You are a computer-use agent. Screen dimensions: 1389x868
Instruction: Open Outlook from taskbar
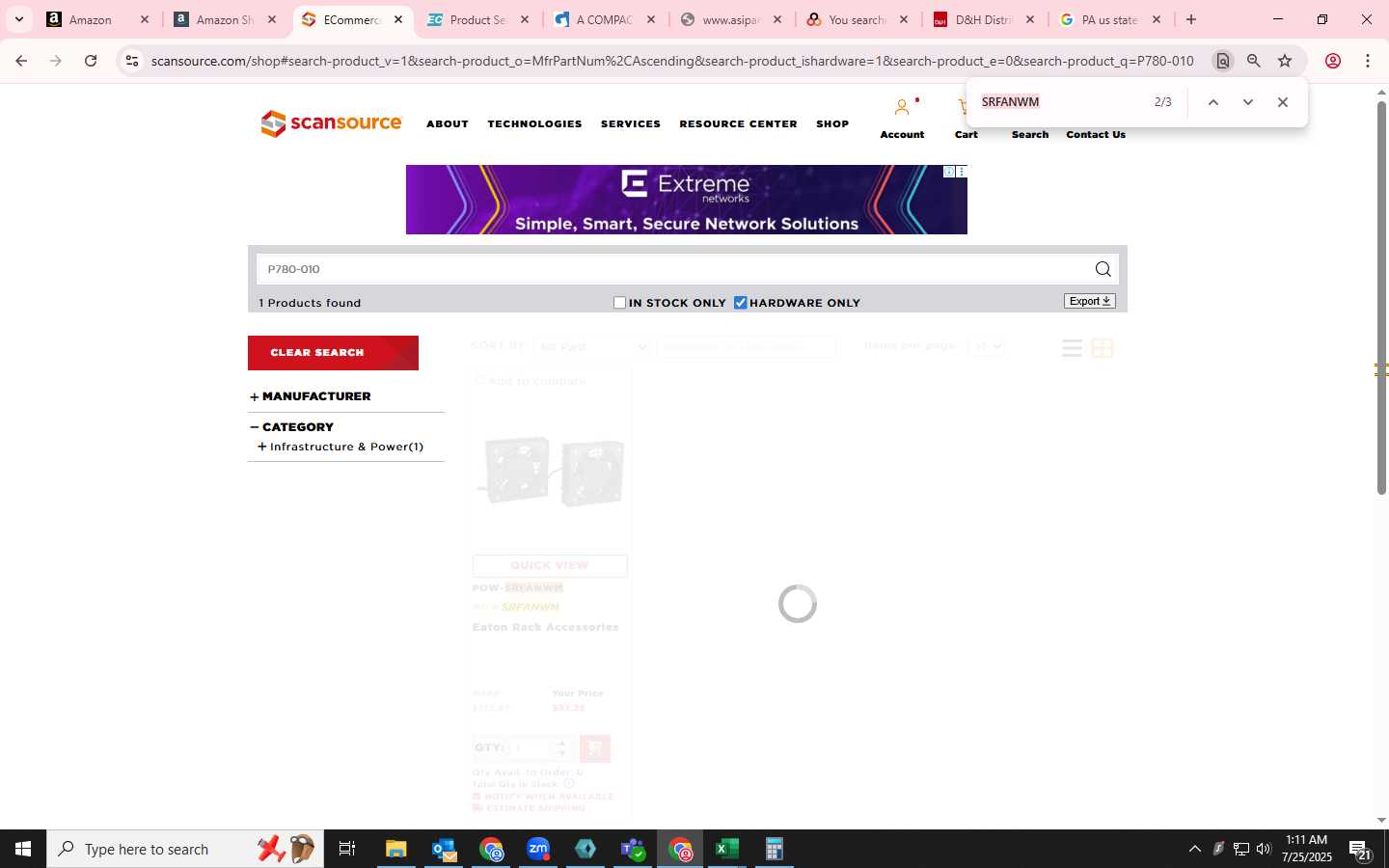[x=444, y=849]
